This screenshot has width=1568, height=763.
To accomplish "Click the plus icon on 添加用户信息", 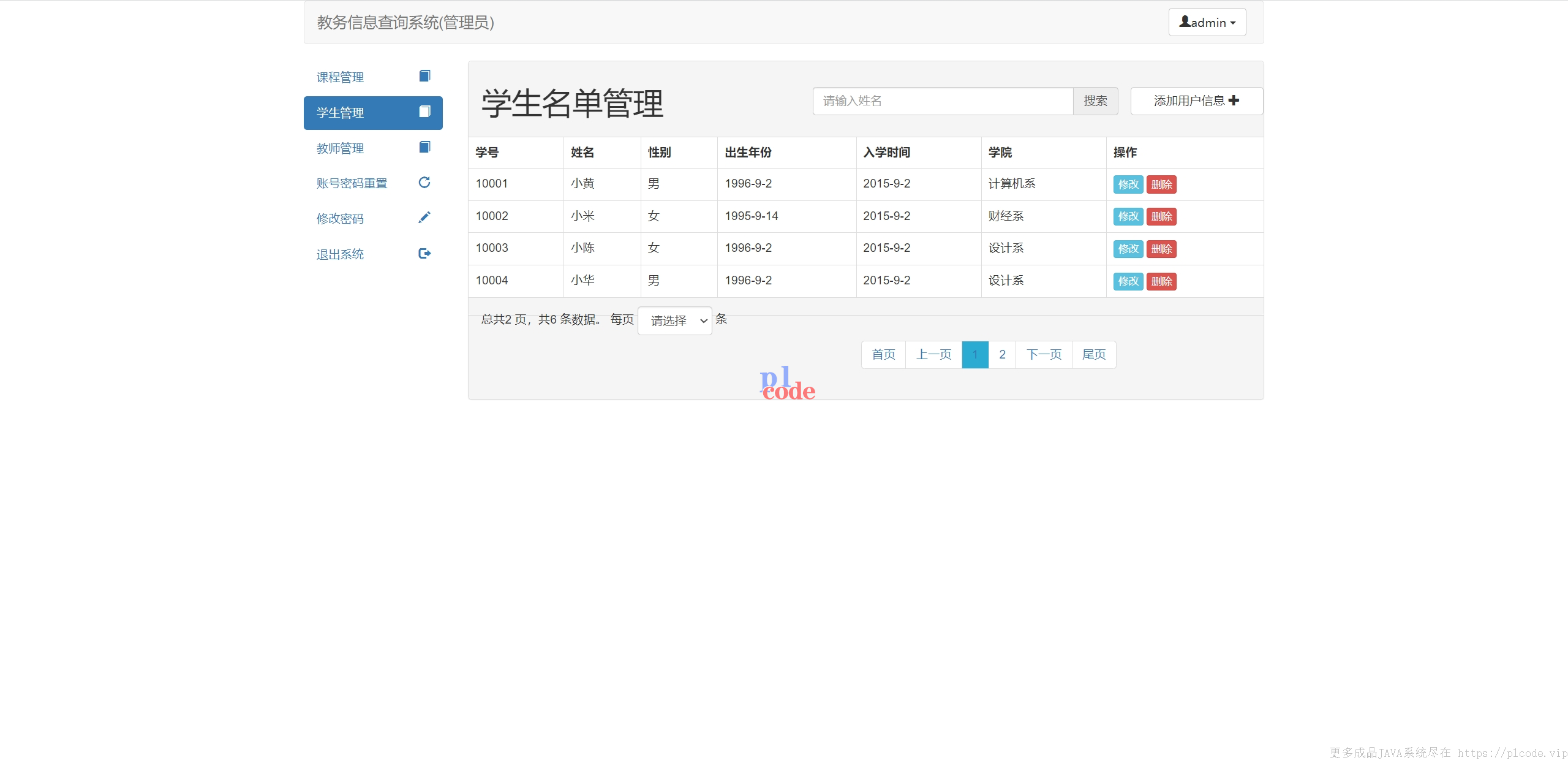I will tap(1234, 101).
